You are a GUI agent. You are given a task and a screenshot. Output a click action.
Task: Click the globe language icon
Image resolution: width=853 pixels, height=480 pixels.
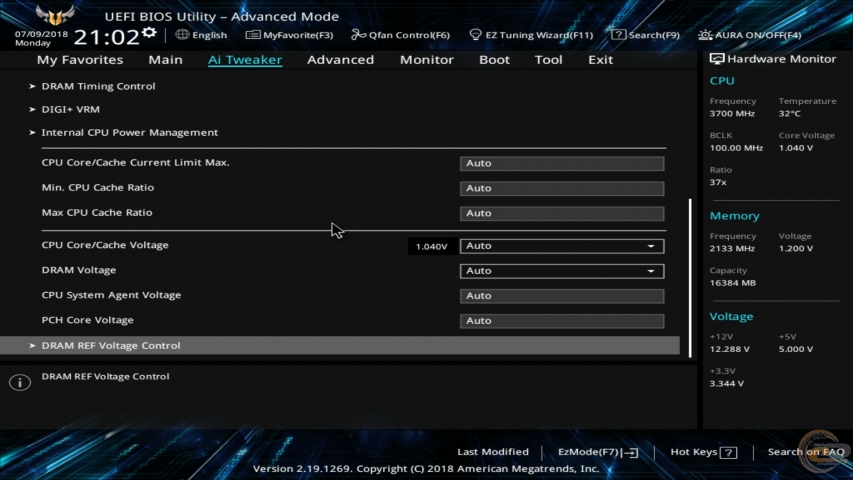tap(182, 35)
